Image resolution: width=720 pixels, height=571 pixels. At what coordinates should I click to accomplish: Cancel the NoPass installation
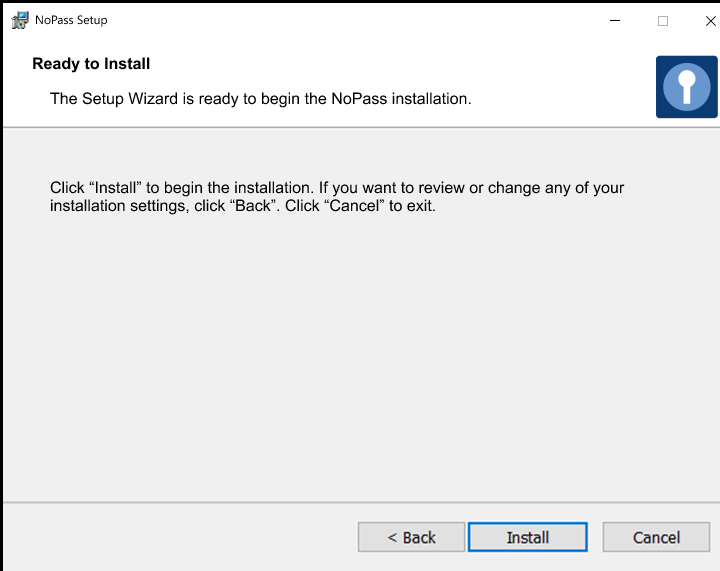point(656,537)
